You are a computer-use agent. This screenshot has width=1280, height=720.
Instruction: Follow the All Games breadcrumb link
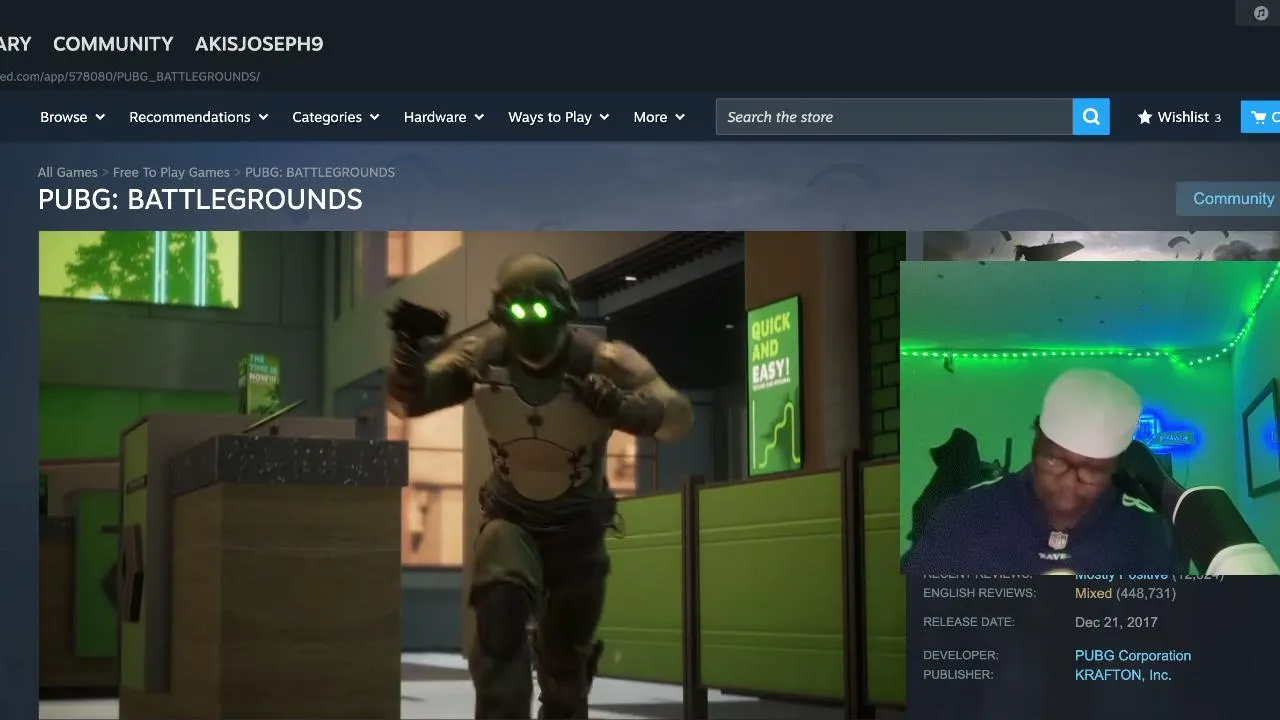[x=68, y=172]
